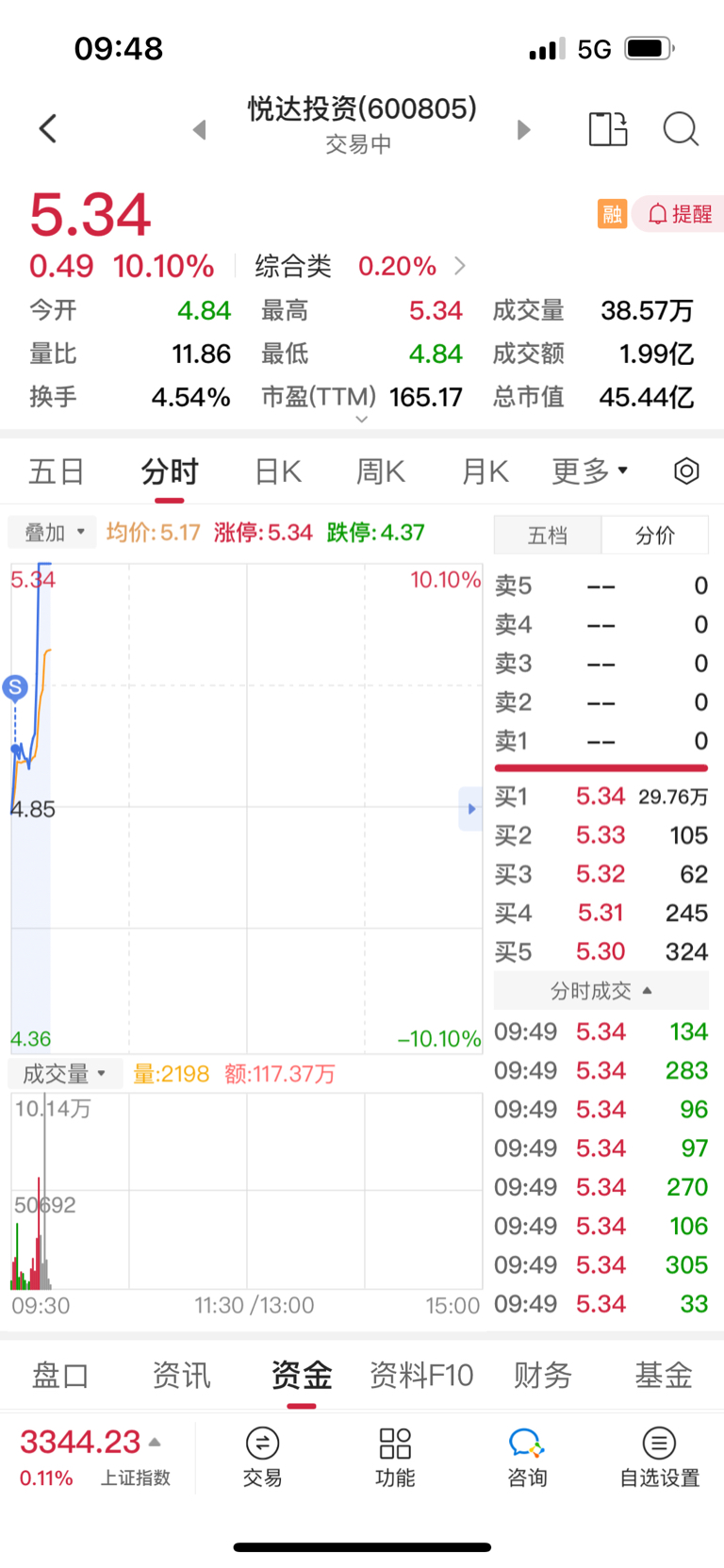Go to previous stock with left triangle
The width and height of the screenshot is (724, 1568).
click(x=199, y=130)
